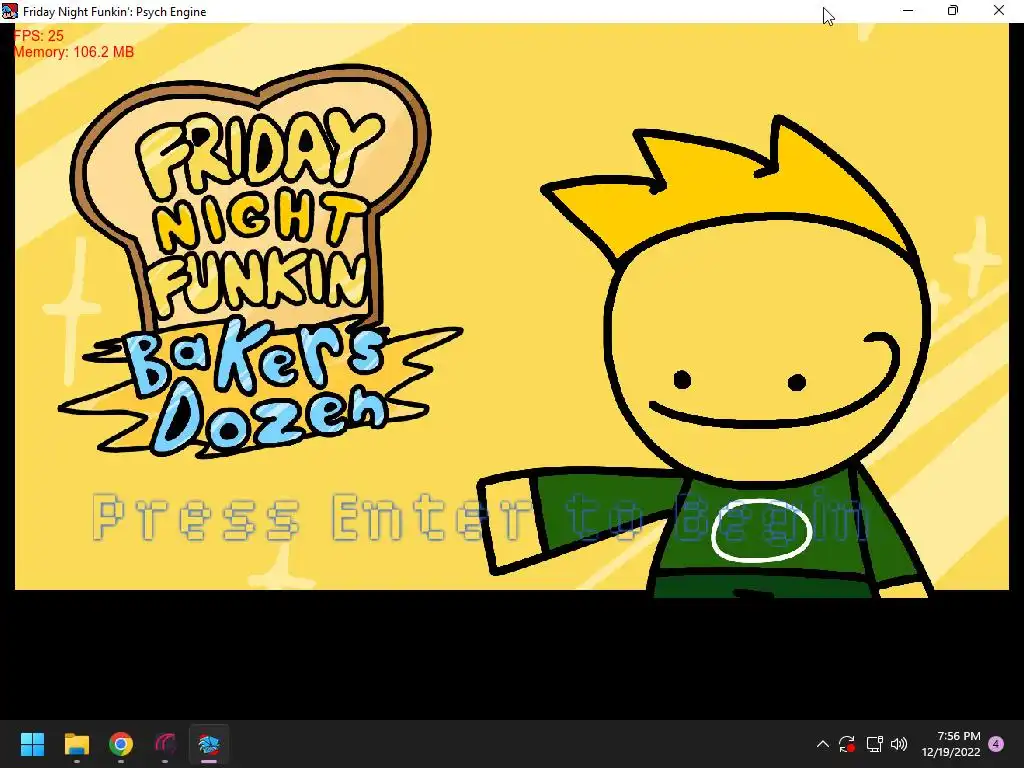Open the pink swirl app in taskbar
Viewport: 1024px width, 768px height.
coord(165,744)
